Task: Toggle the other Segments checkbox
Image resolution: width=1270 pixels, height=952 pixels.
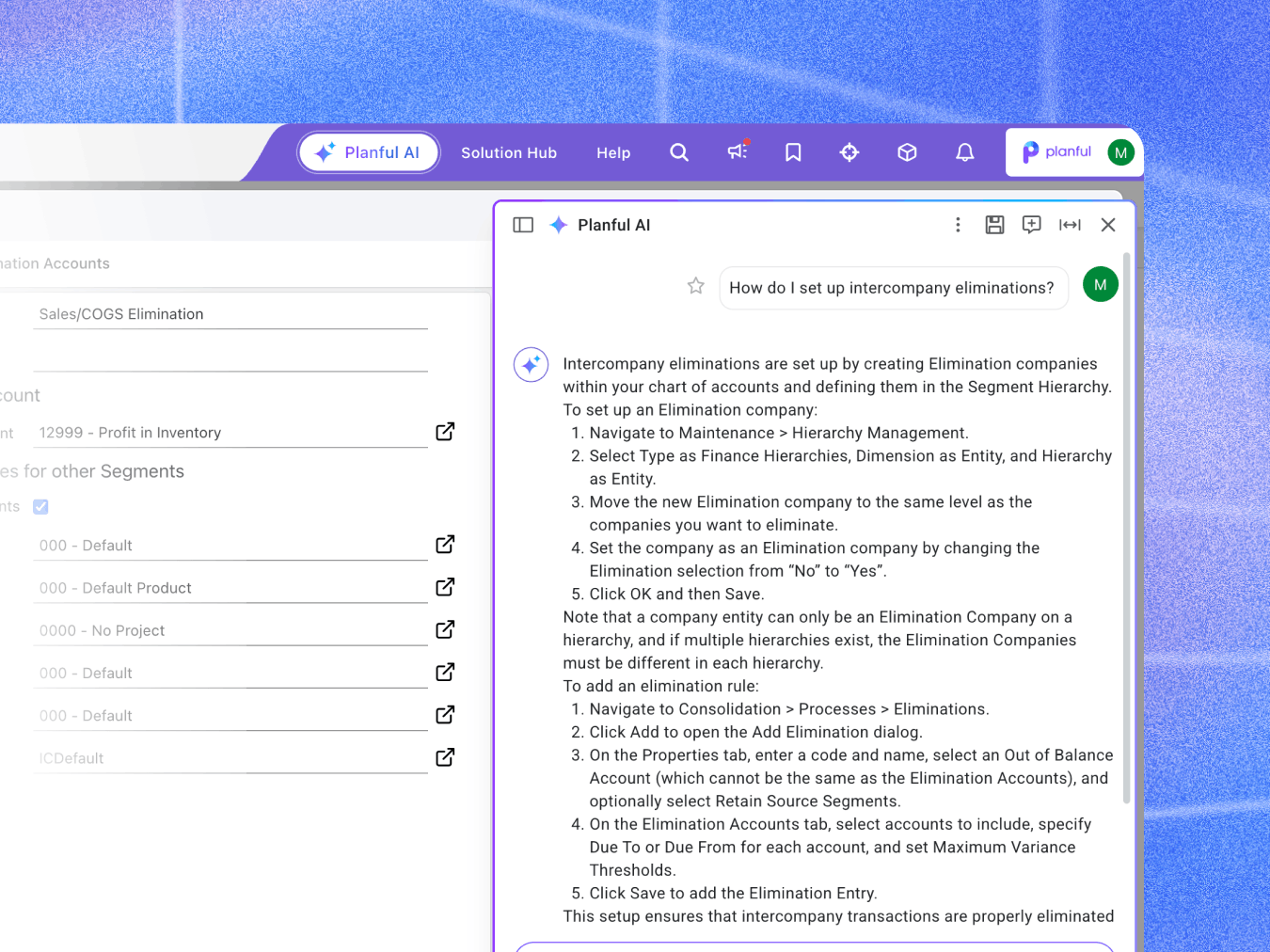Action: tap(40, 507)
